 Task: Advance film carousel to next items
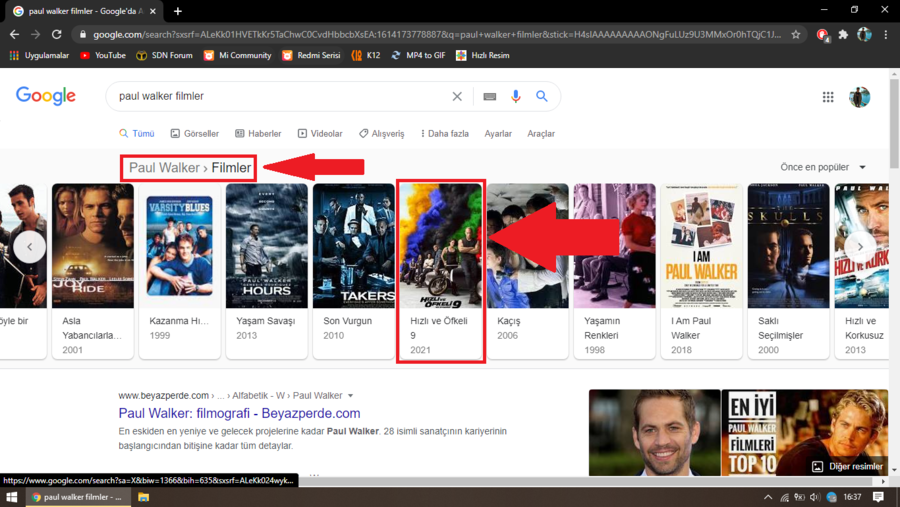coord(860,246)
